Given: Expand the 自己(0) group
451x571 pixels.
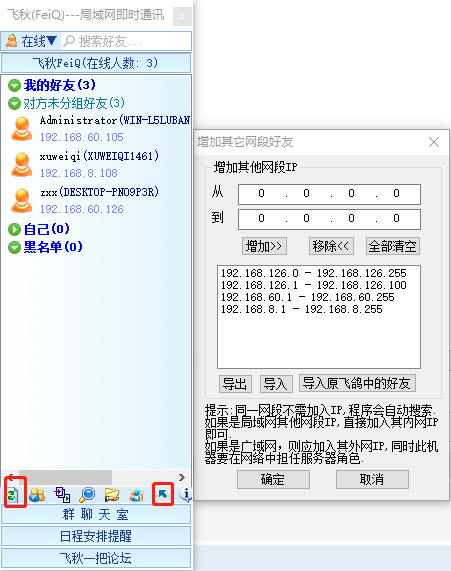Looking at the screenshot, I should click(14, 229).
